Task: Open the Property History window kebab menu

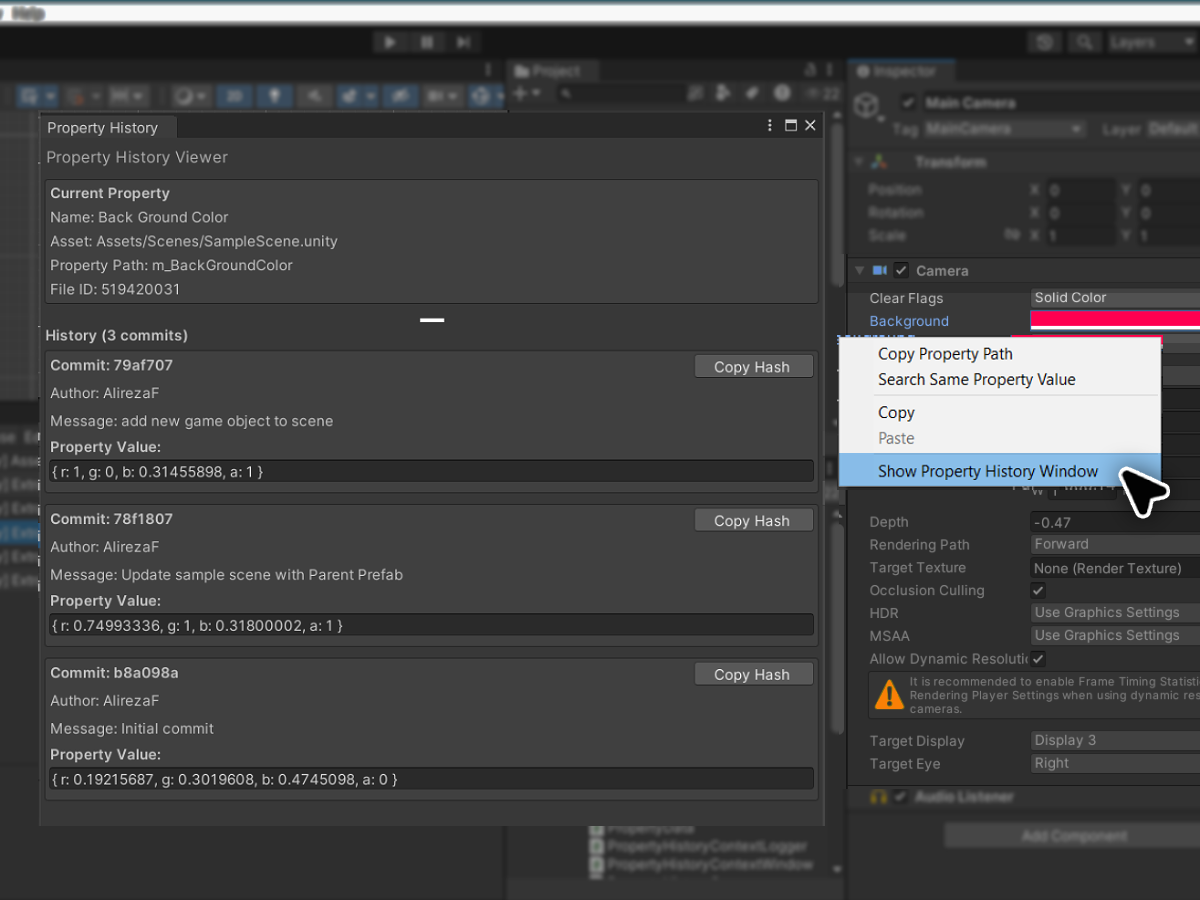Action: pos(770,126)
